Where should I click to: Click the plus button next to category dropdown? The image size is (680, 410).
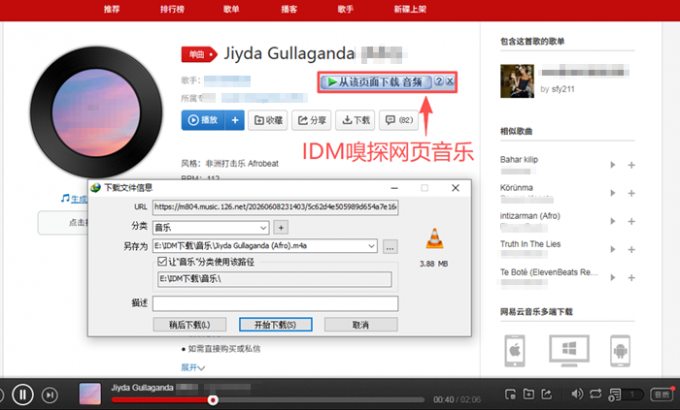pos(281,227)
